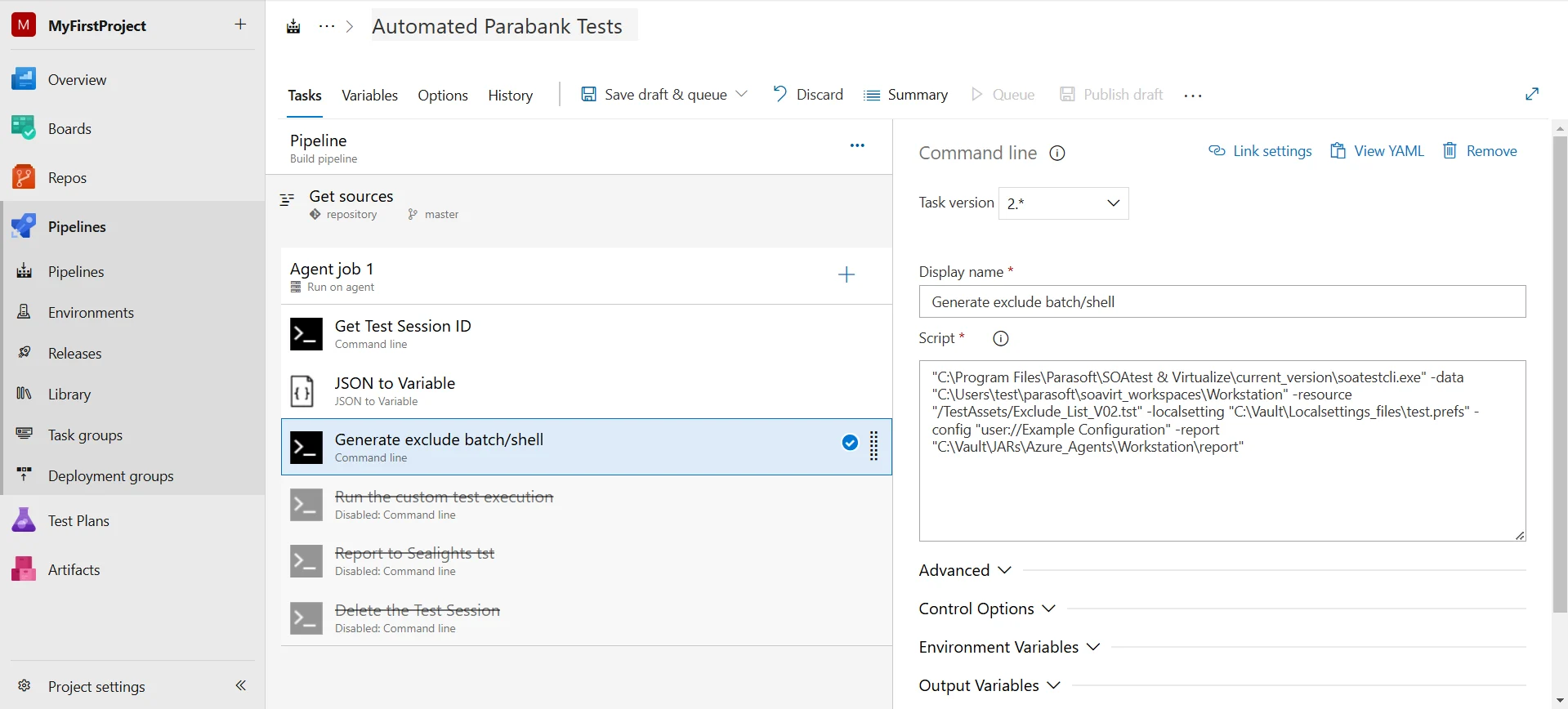Expand the Environment Variables section
The image size is (1568, 709).
point(1009,647)
